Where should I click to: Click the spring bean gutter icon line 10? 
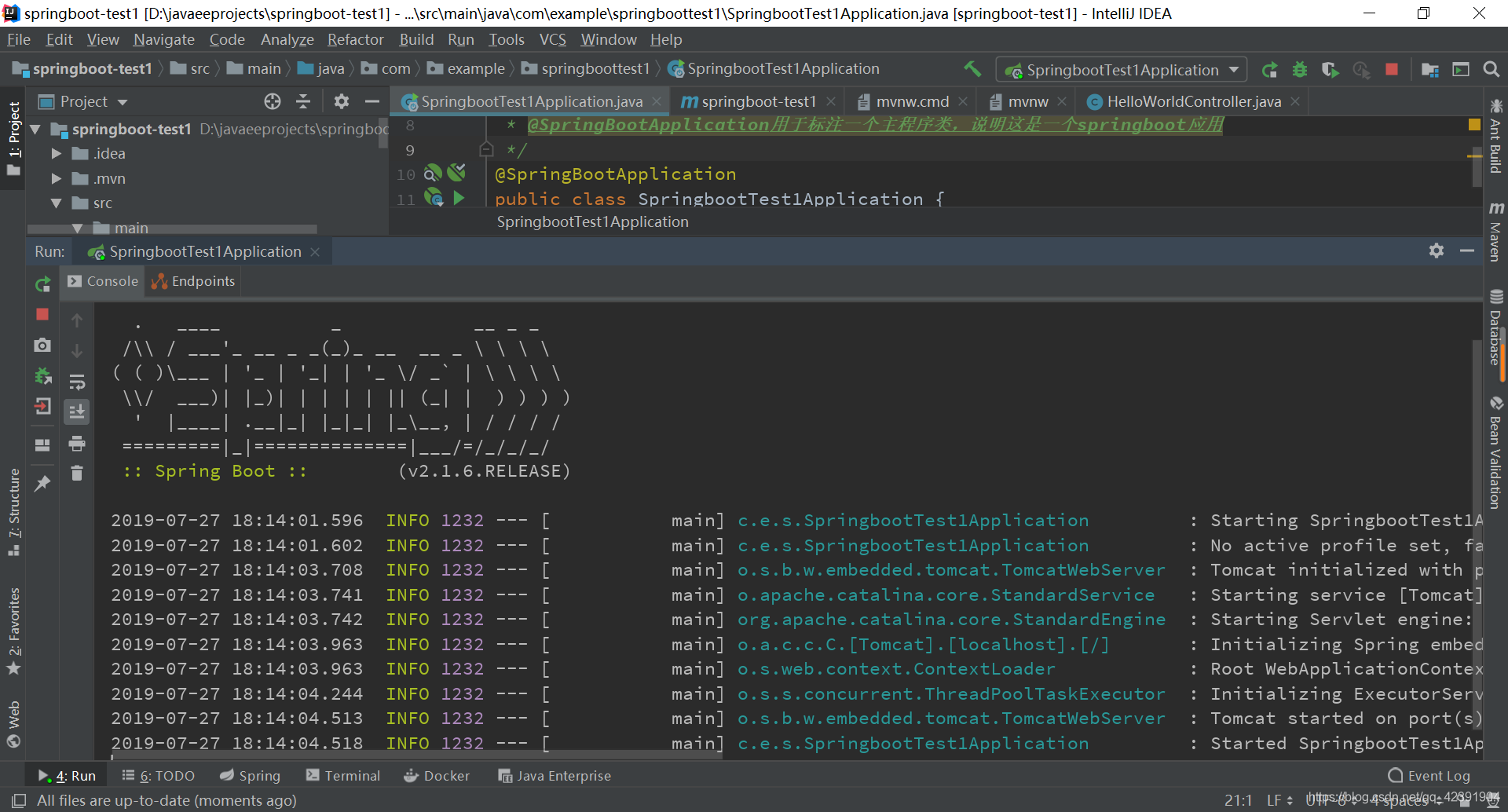433,174
